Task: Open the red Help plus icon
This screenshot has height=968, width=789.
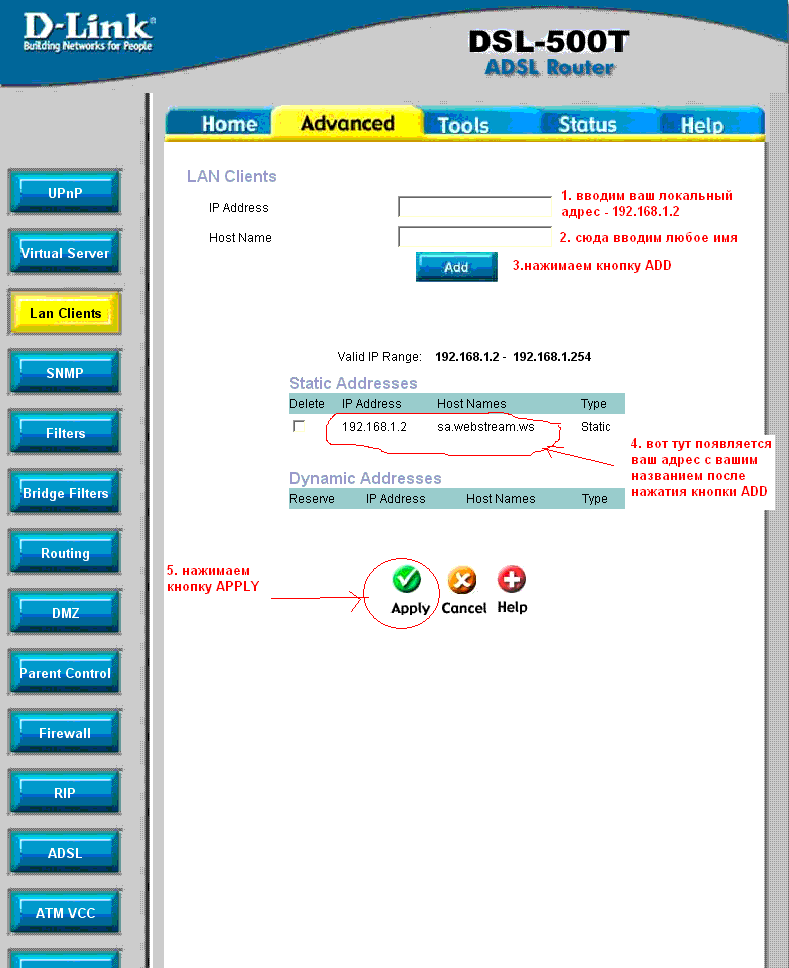Action: point(512,580)
